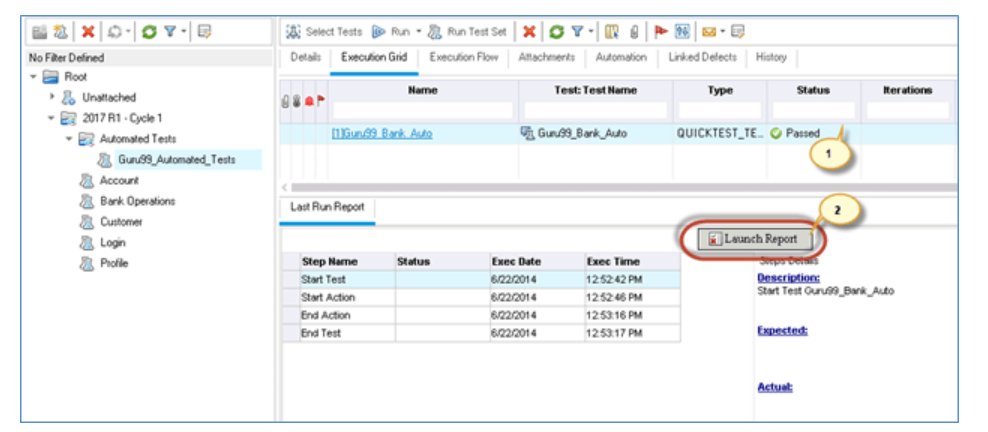Click Run Test Set button
The image size is (988, 432).
[467, 31]
